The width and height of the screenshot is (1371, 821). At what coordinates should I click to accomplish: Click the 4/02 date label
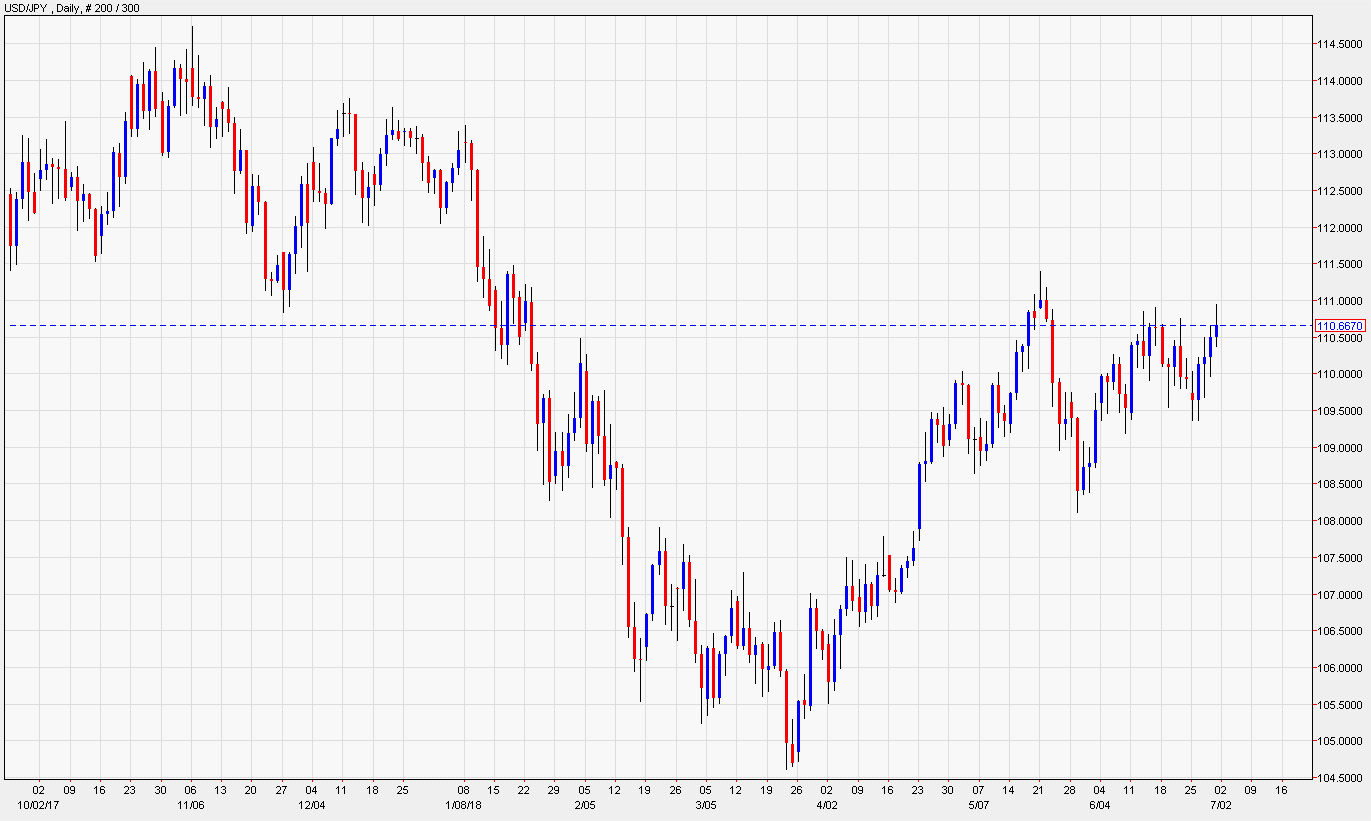pyautogui.click(x=827, y=805)
